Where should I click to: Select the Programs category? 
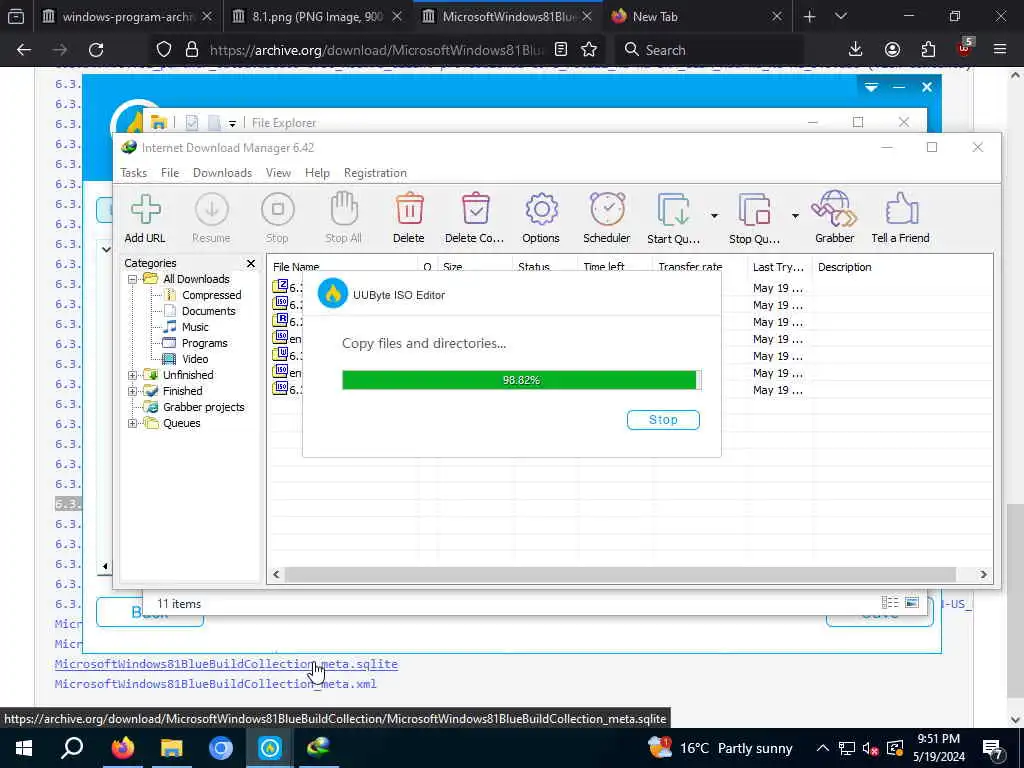(204, 344)
